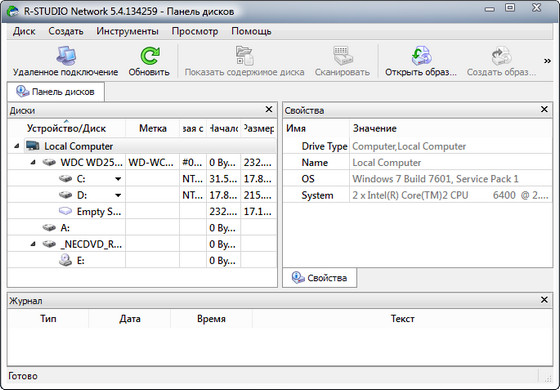The width and height of the screenshot is (560, 390).
Task: Click the Remote Connection (Удаленное подключение) icon
Action: [x=66, y=56]
